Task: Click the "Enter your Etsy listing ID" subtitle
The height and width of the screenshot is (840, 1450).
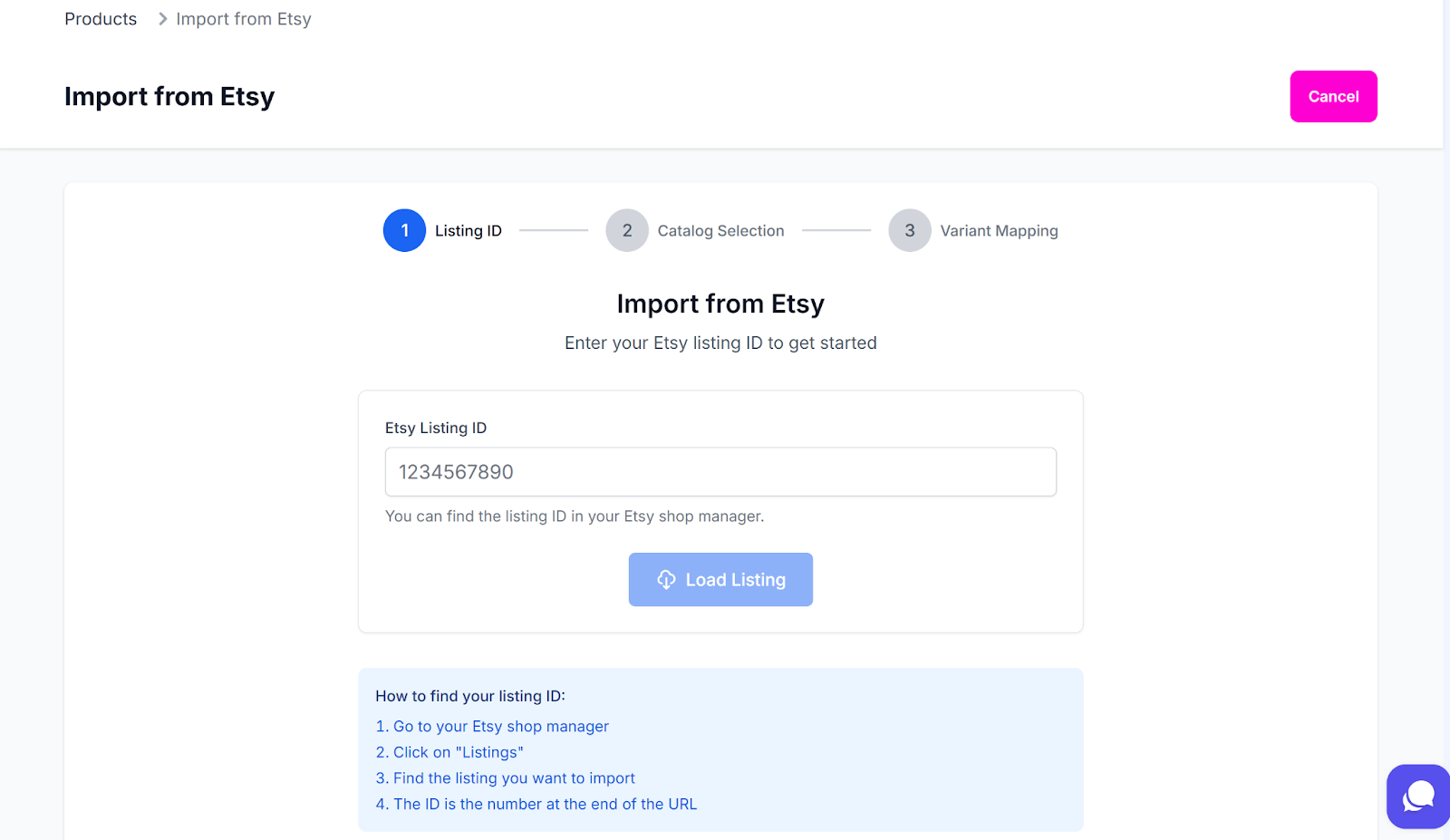Action: tap(720, 343)
